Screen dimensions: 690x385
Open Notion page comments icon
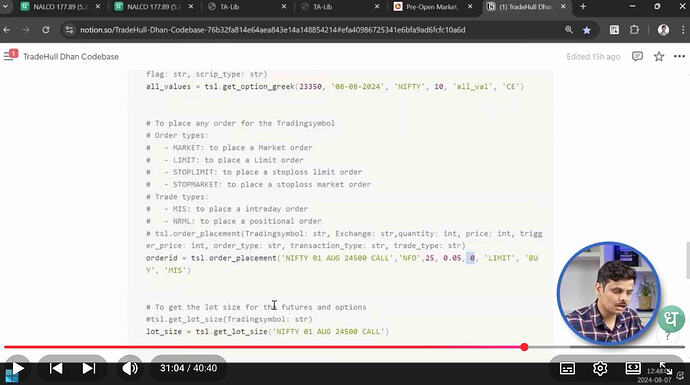637,56
